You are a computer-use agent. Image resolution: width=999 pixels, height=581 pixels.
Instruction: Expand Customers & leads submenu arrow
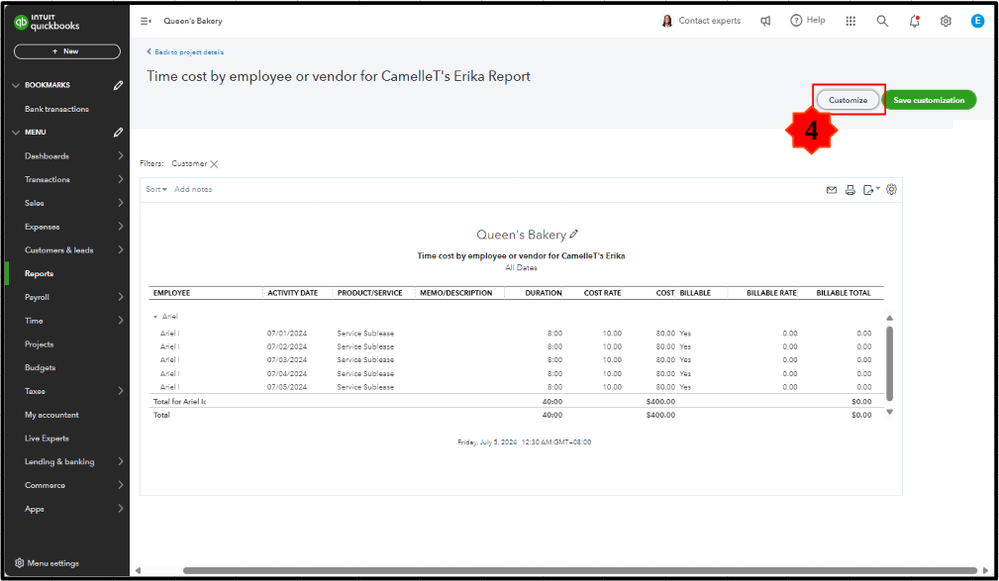point(120,250)
